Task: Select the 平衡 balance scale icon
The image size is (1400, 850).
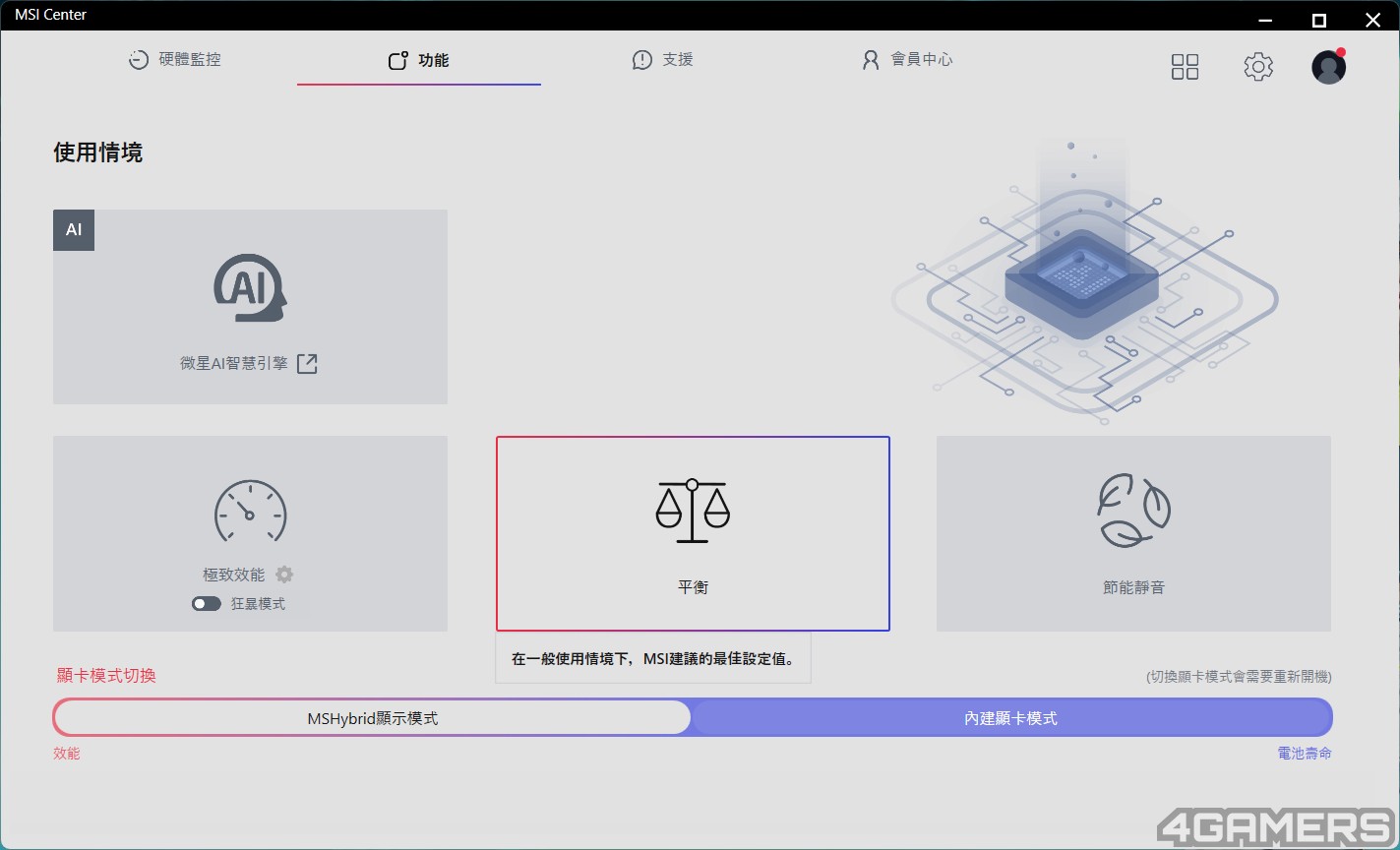Action: point(693,511)
